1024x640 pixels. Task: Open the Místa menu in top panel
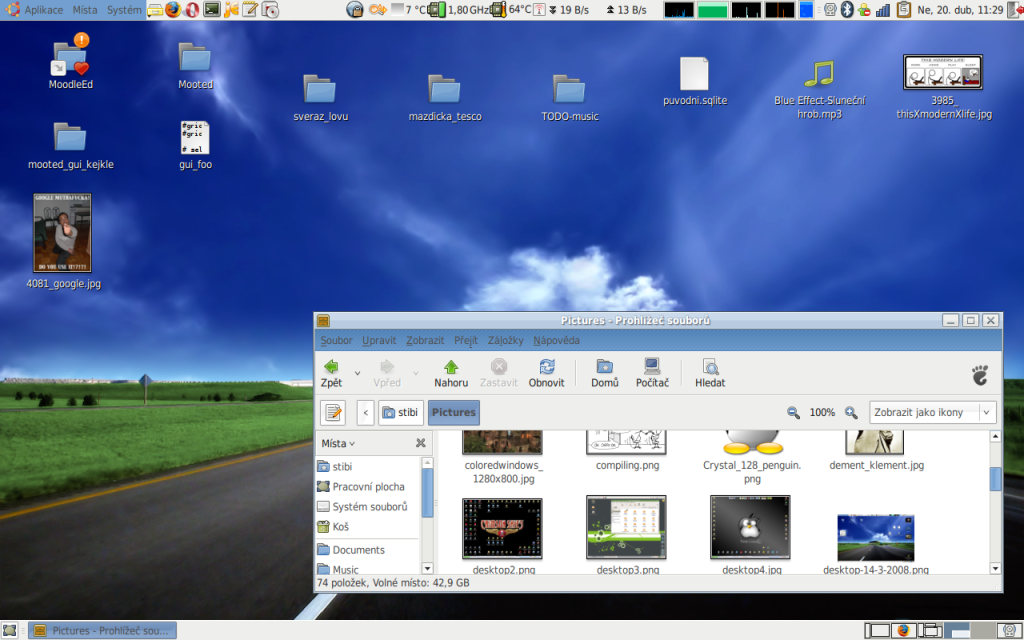click(x=85, y=10)
